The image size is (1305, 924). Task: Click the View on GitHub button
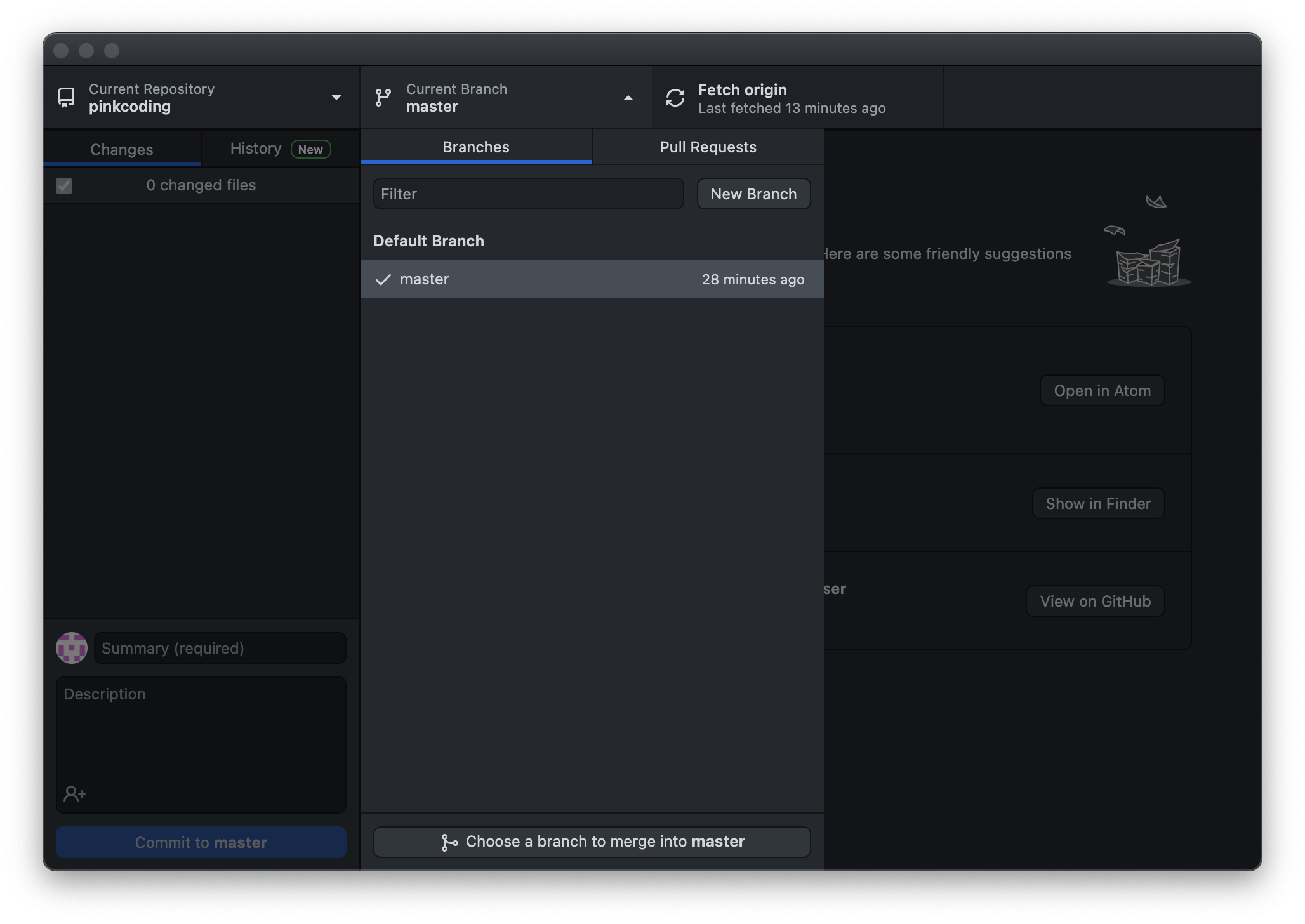1095,601
